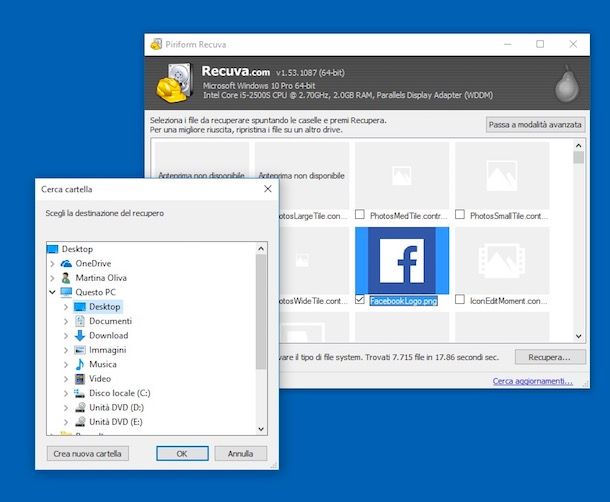Expand the Immagini tree node
Viewport: 610px width, 502px height.
pos(66,350)
